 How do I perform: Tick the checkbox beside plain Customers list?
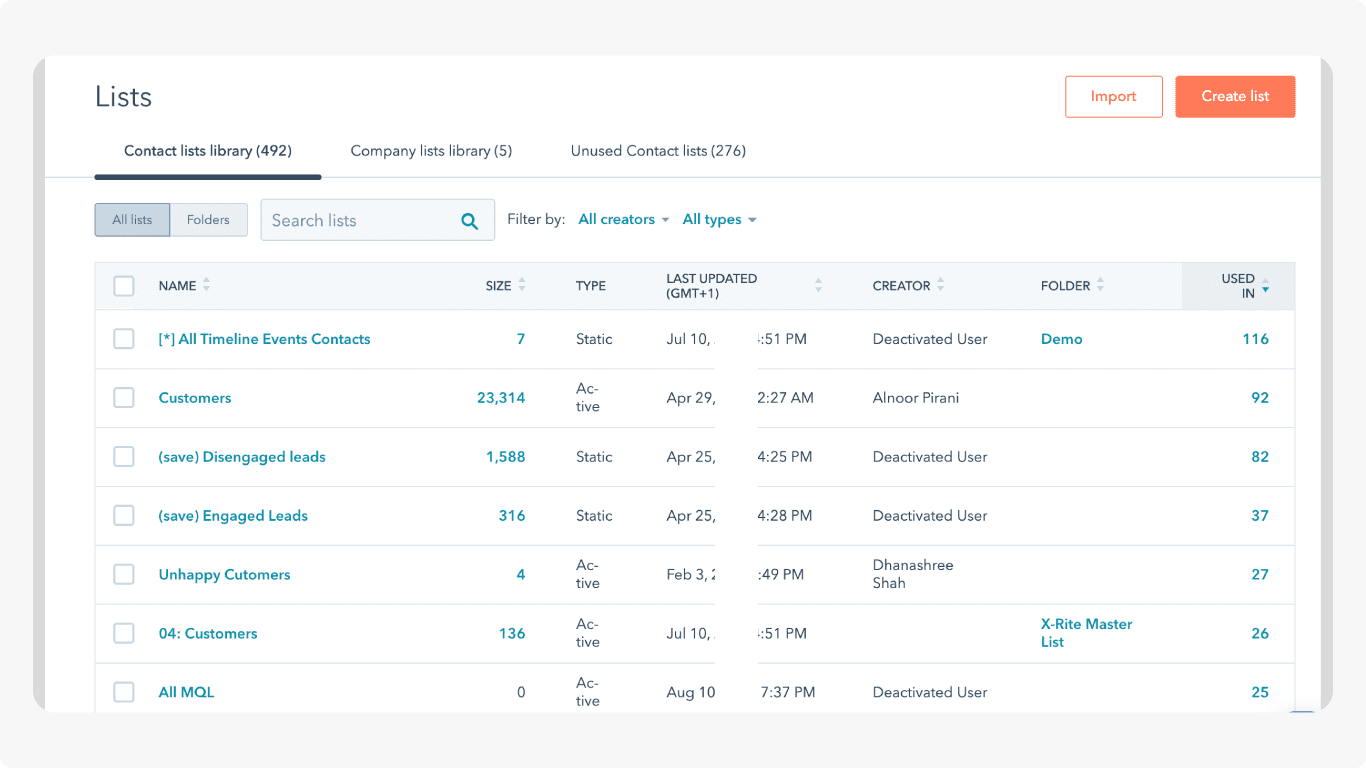click(x=124, y=398)
